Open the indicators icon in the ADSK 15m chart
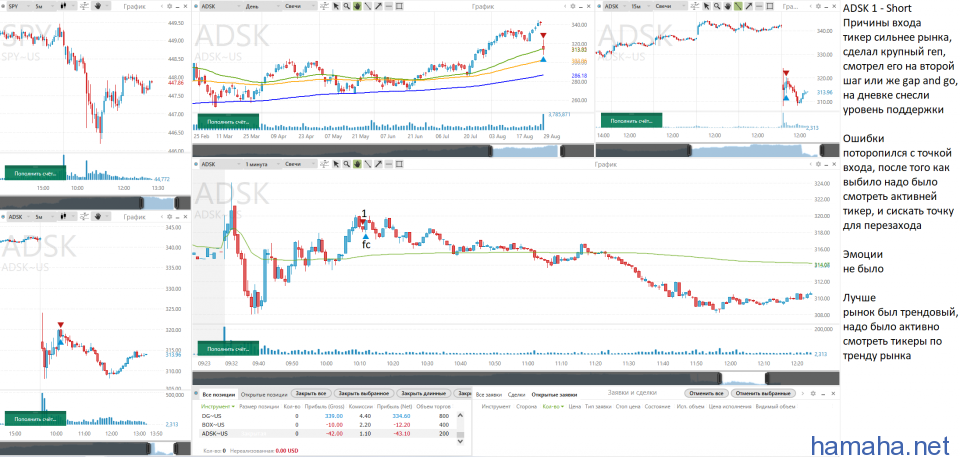The width and height of the screenshot is (960, 457). click(x=695, y=6)
